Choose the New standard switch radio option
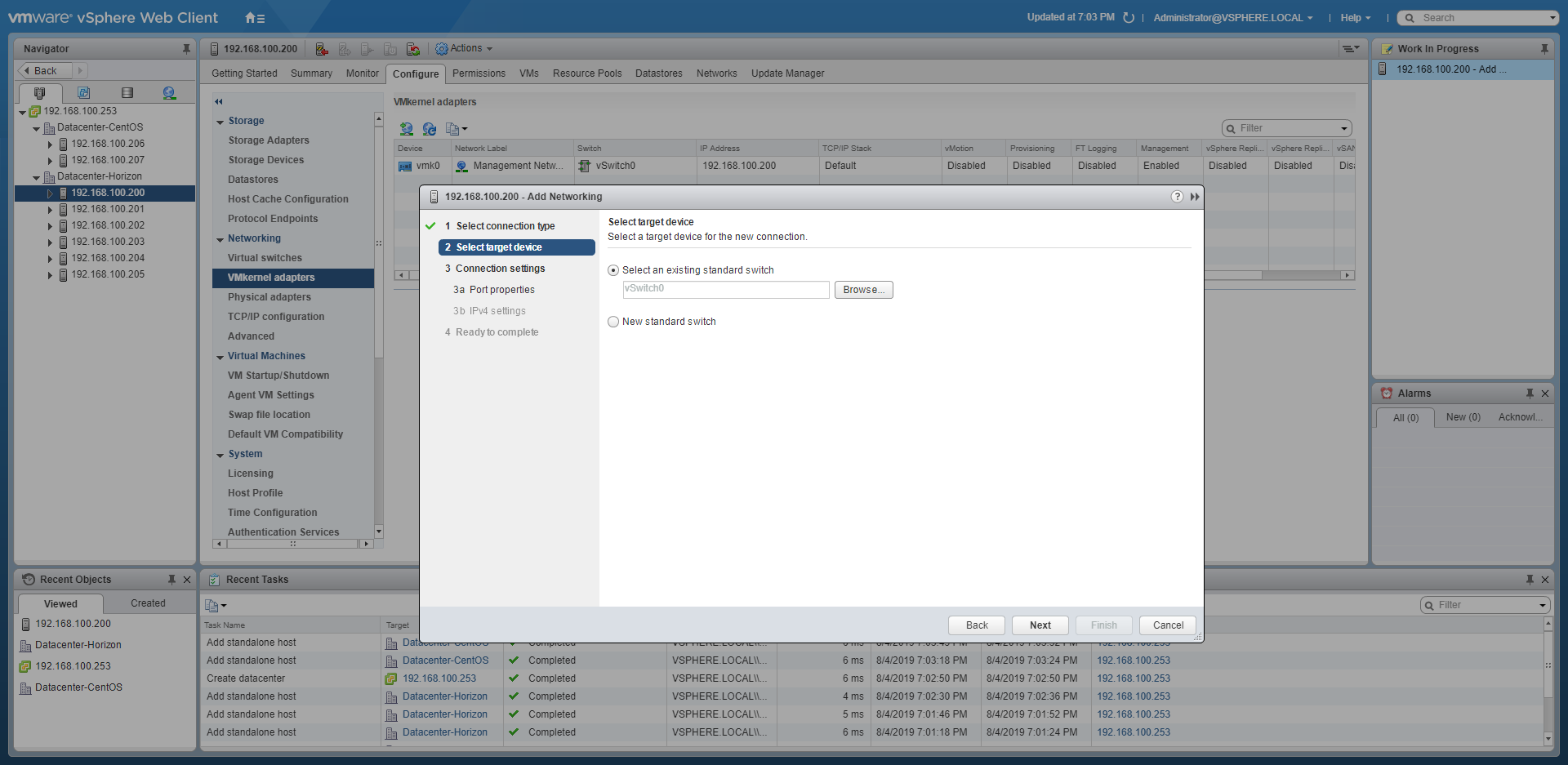This screenshot has height=765, width=1568. [x=613, y=322]
